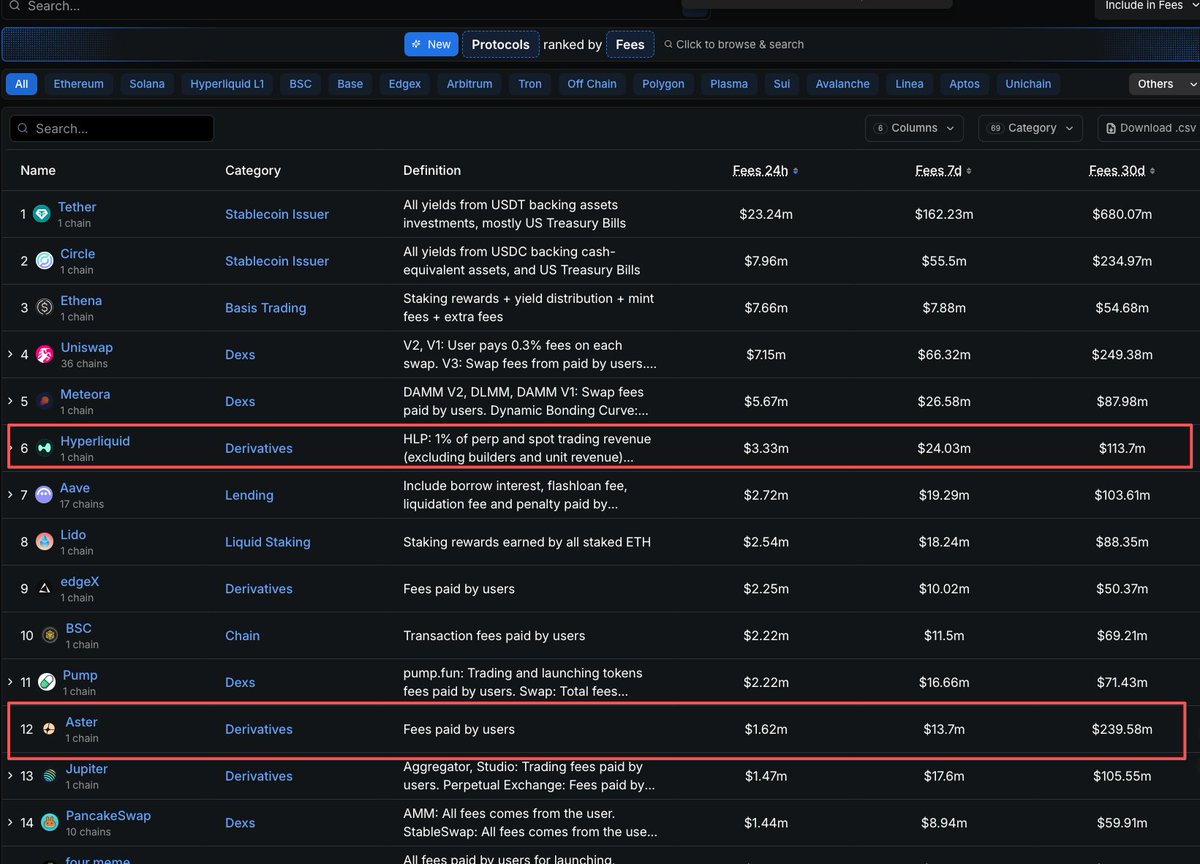Click the Aster protocol logo icon
1200x864 pixels.
(x=49, y=729)
